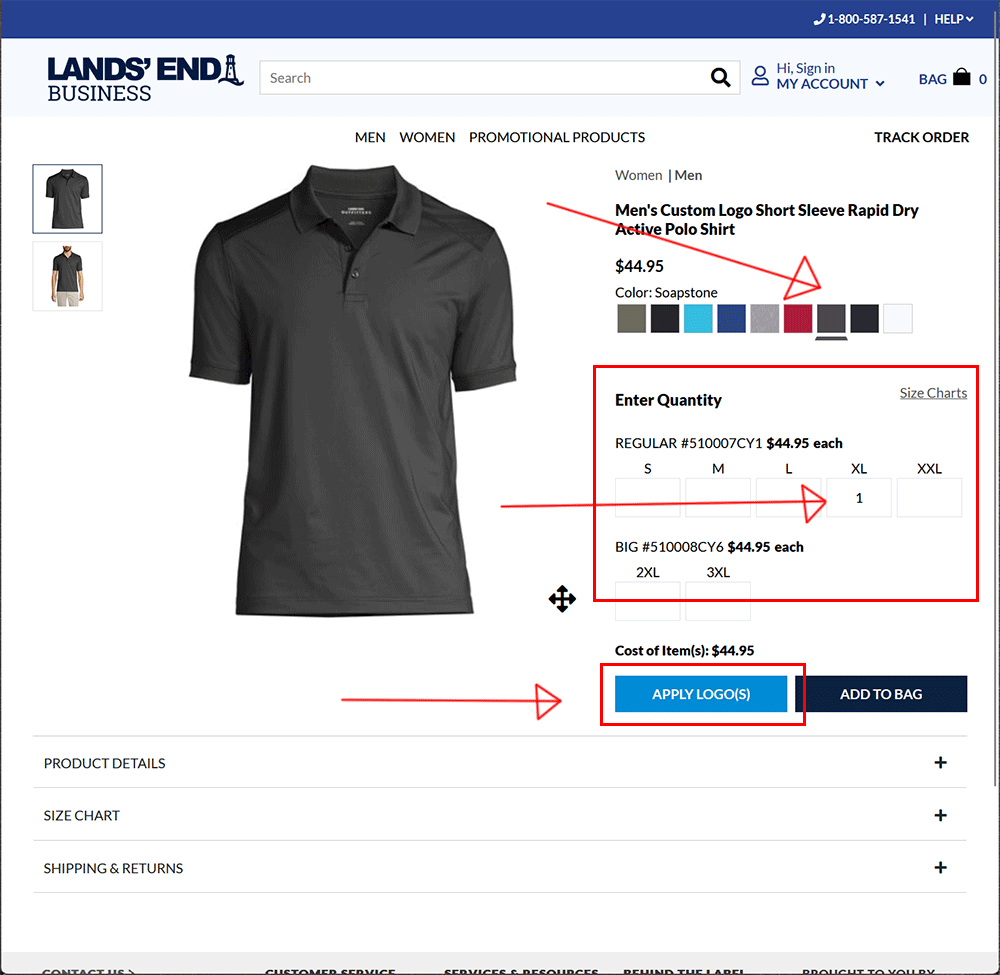Expand Product Details with the plus icon
The image size is (1000, 975).
point(940,763)
